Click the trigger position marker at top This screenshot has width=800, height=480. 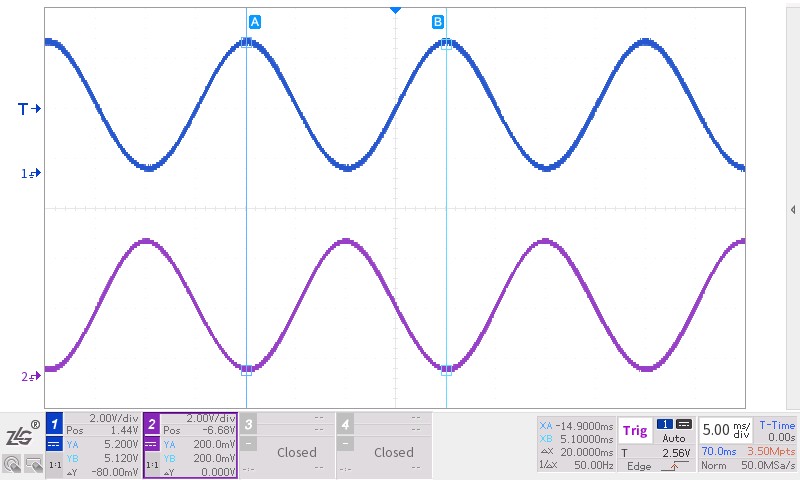(395, 9)
